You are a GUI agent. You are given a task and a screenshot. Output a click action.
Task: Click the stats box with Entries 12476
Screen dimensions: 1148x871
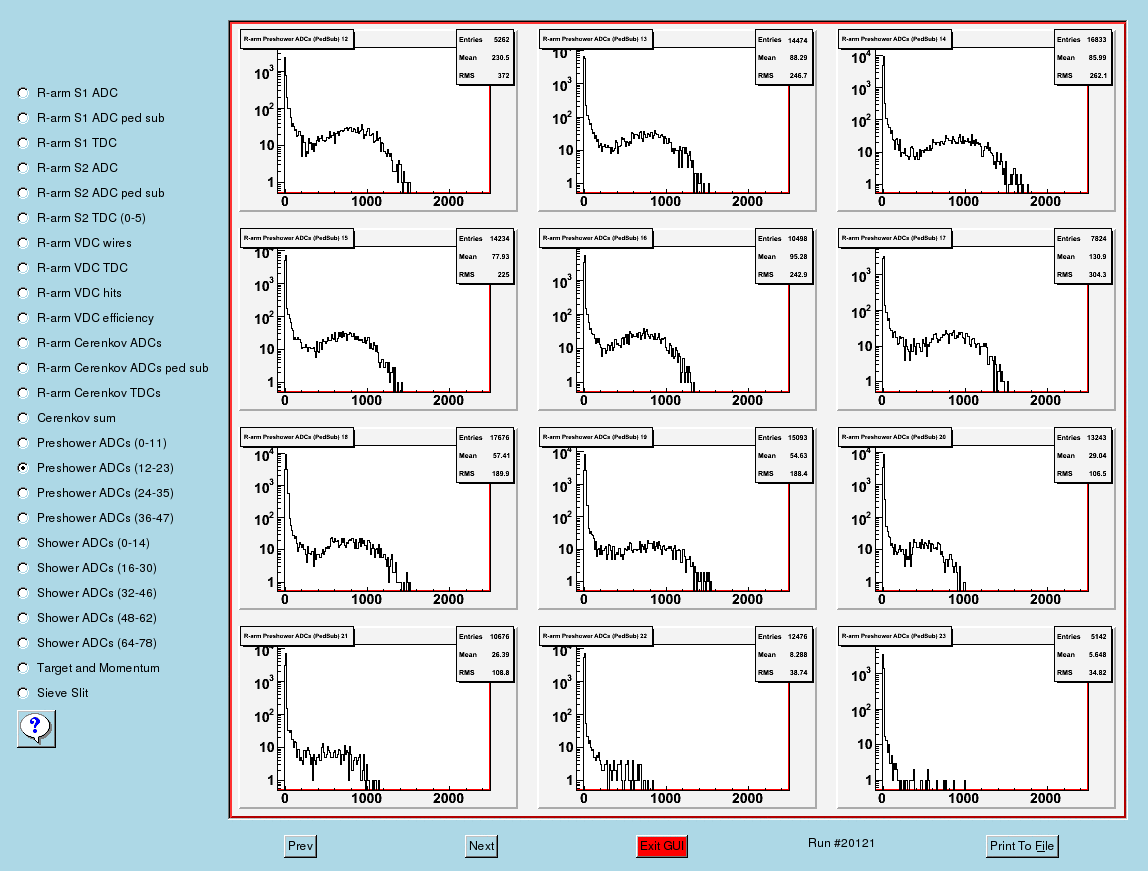coord(783,654)
